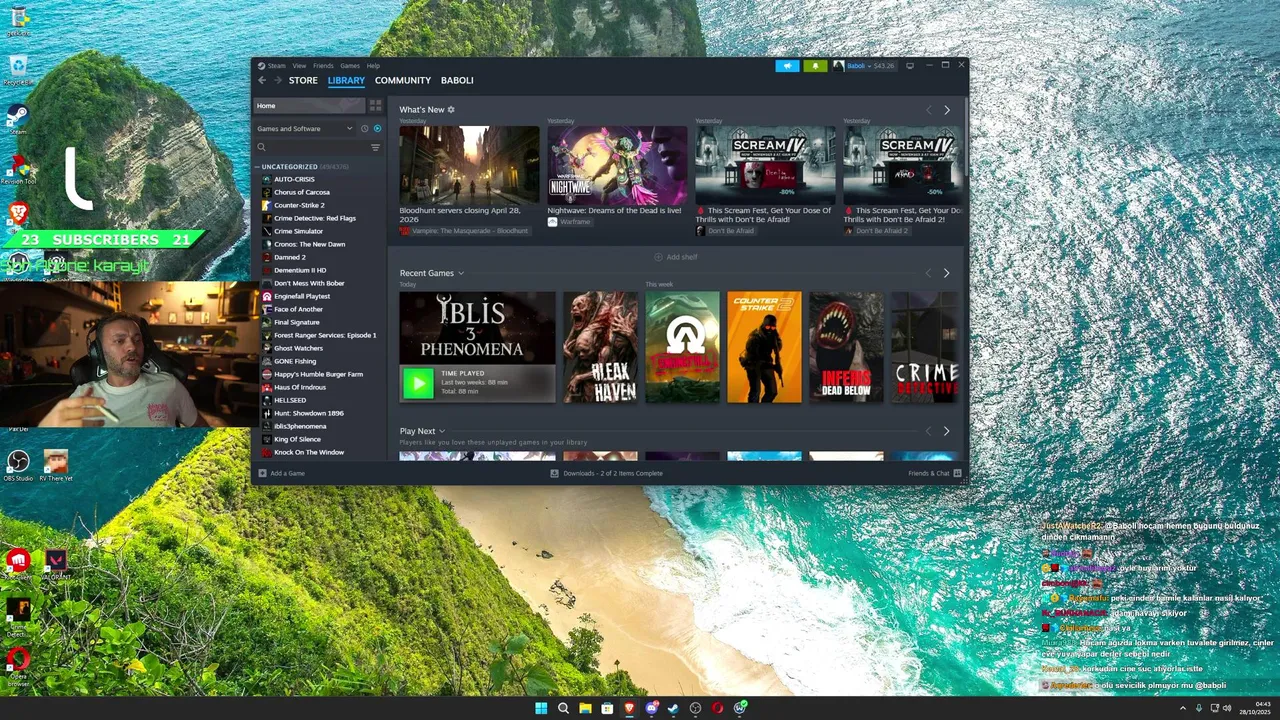Expand the Recent Games shelf dropdown
Screen dimensions: 1280x720
(461, 273)
